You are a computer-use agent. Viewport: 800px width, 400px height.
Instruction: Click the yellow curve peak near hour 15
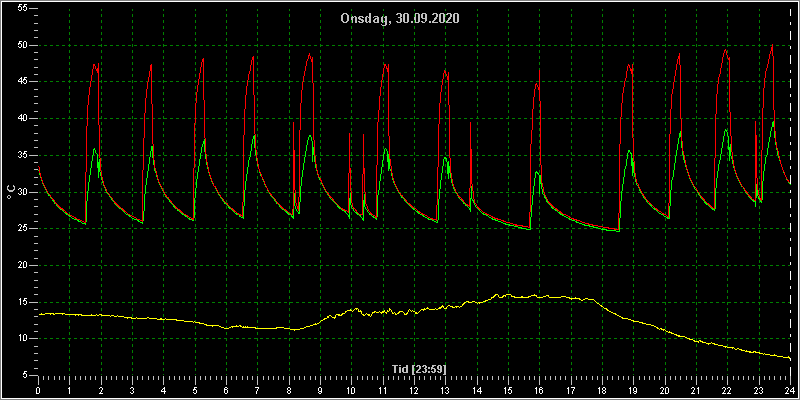click(x=497, y=294)
